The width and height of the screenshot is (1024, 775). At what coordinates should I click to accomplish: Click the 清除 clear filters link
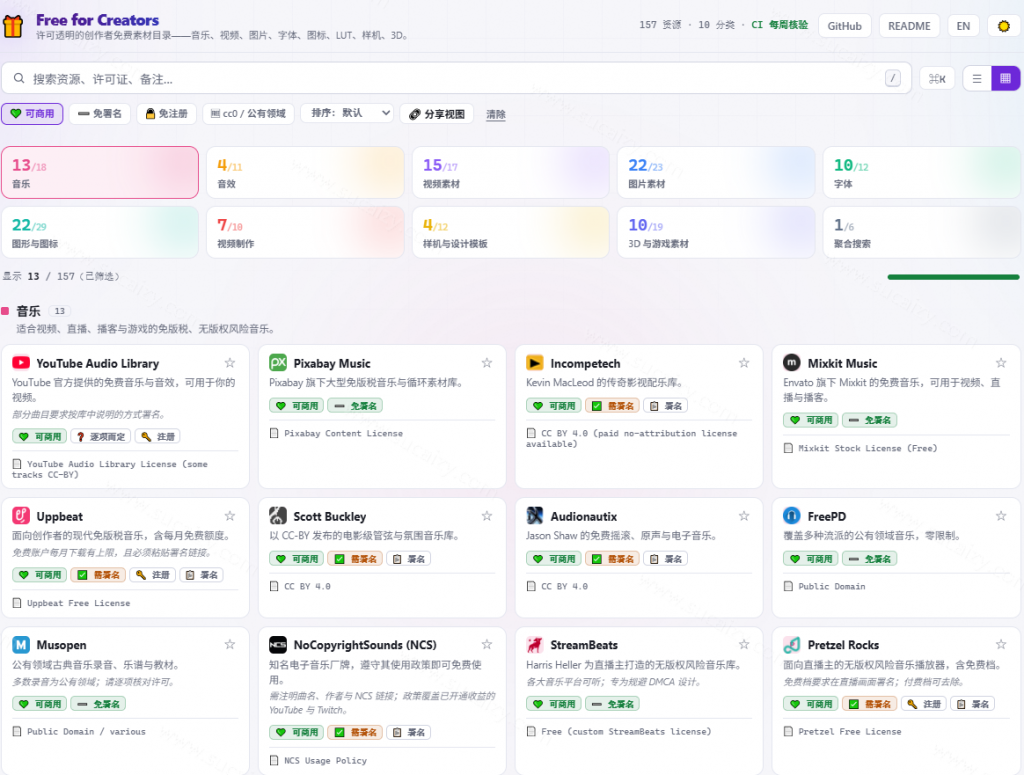pyautogui.click(x=496, y=114)
